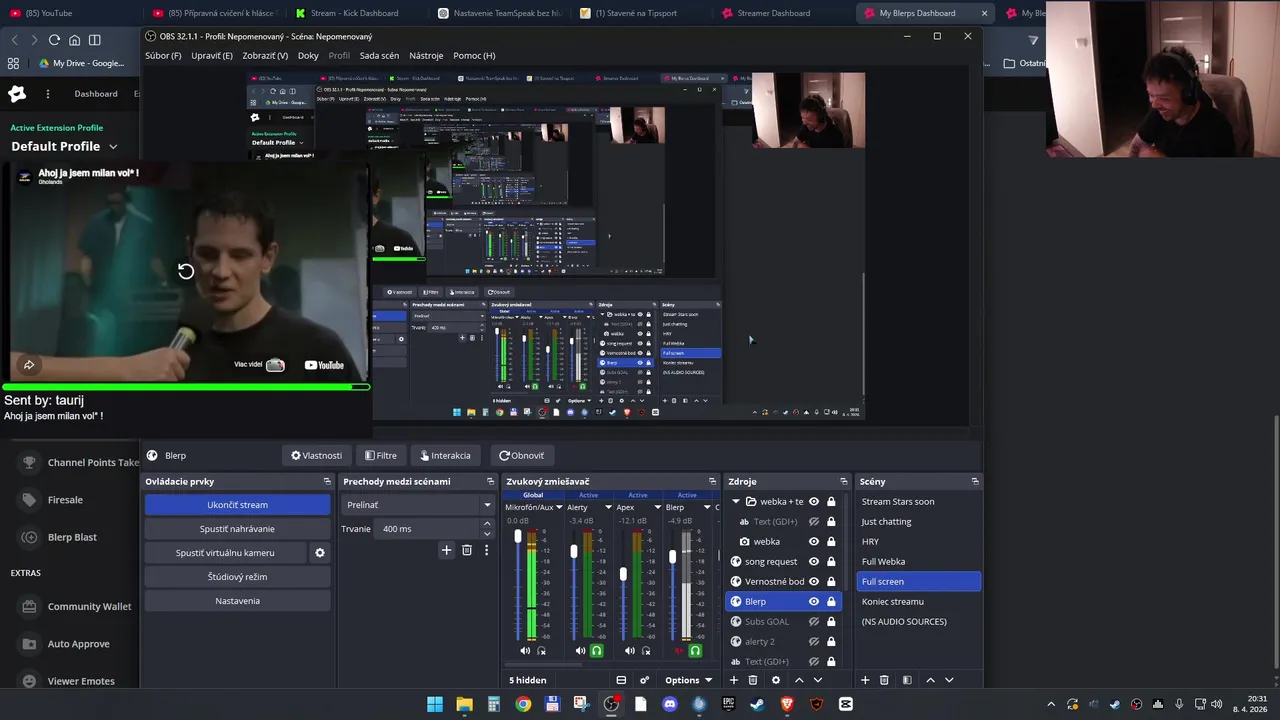Click Spustiť nahrávanie button
The height and width of the screenshot is (720, 1280).
point(237,529)
